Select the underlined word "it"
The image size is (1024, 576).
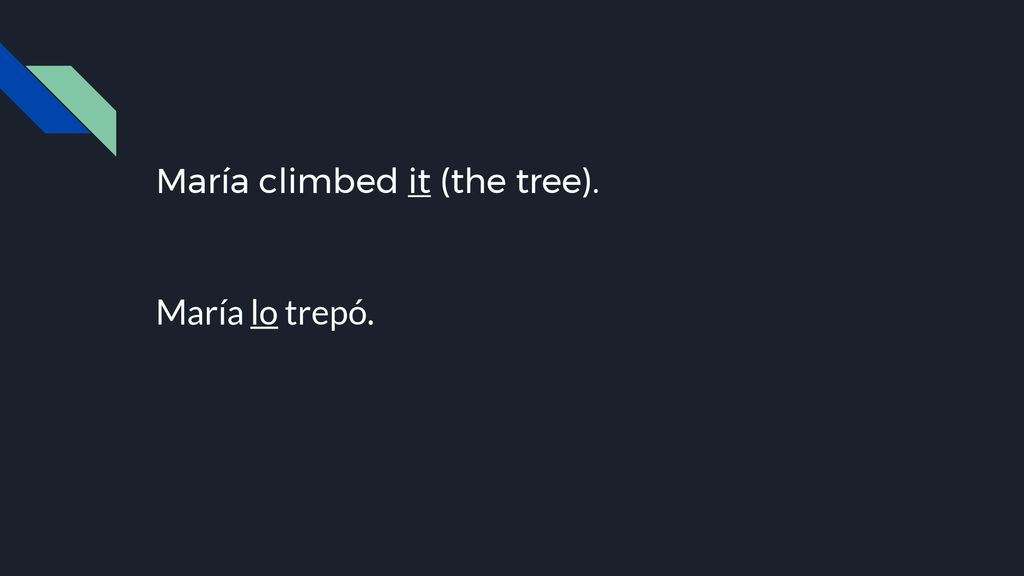coord(419,182)
